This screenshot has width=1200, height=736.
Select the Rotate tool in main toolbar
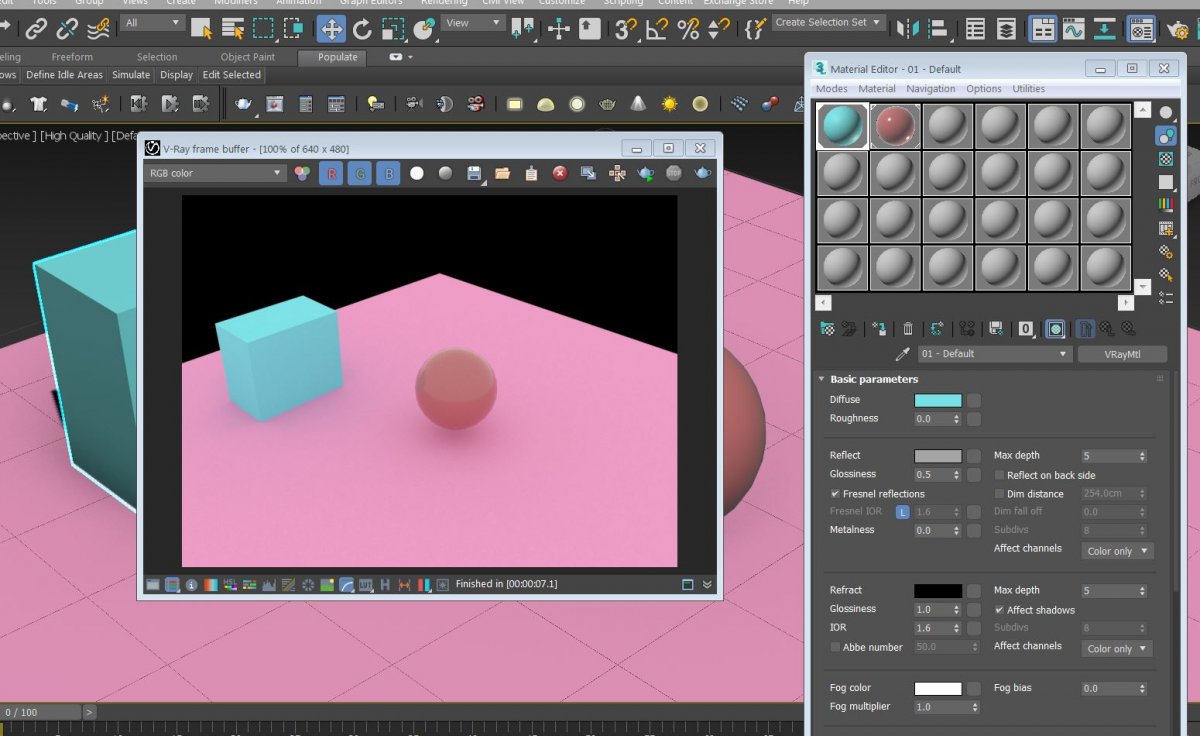[362, 28]
